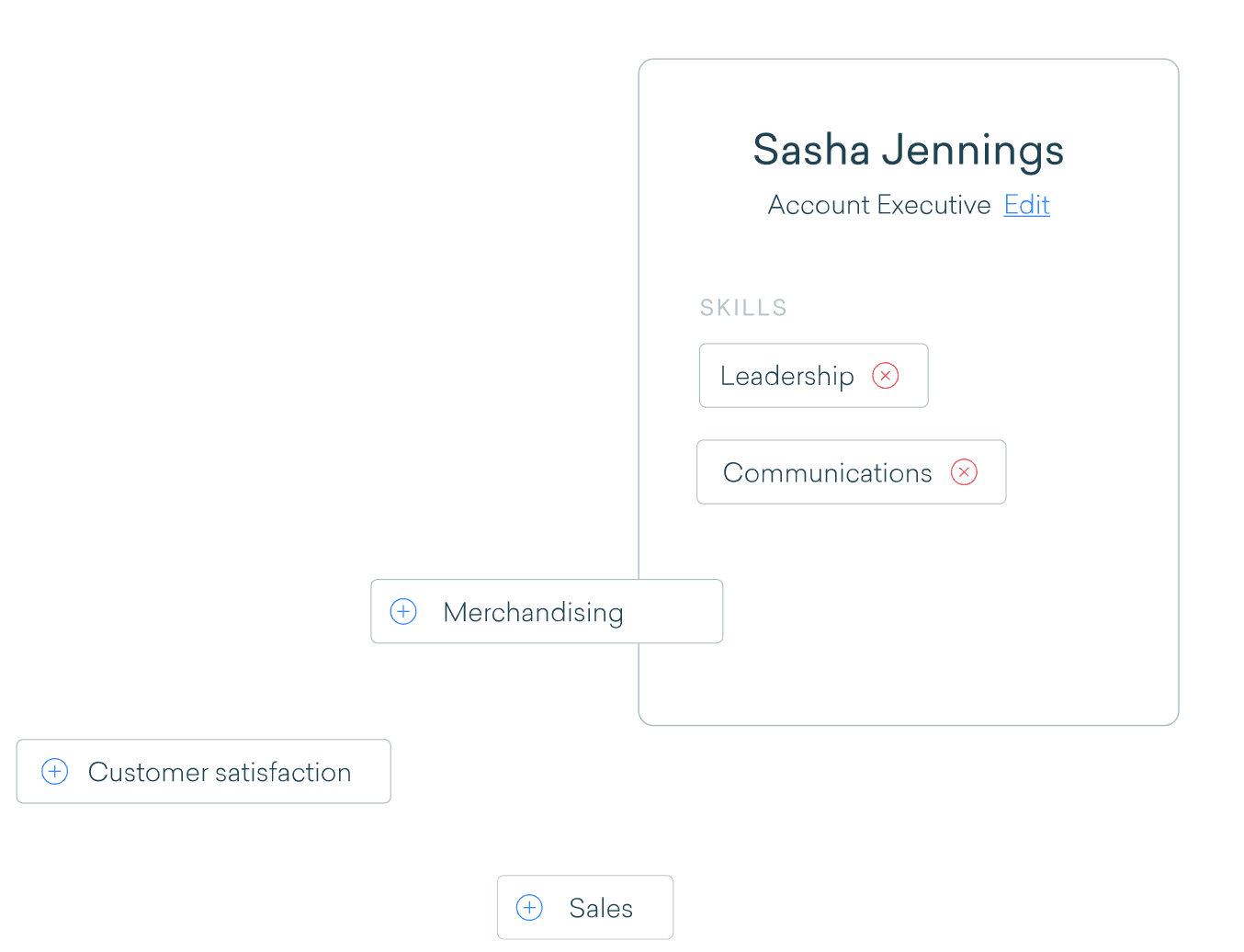Click the Account Executive job title text
The height and width of the screenshot is (952, 1244).
click(x=879, y=205)
